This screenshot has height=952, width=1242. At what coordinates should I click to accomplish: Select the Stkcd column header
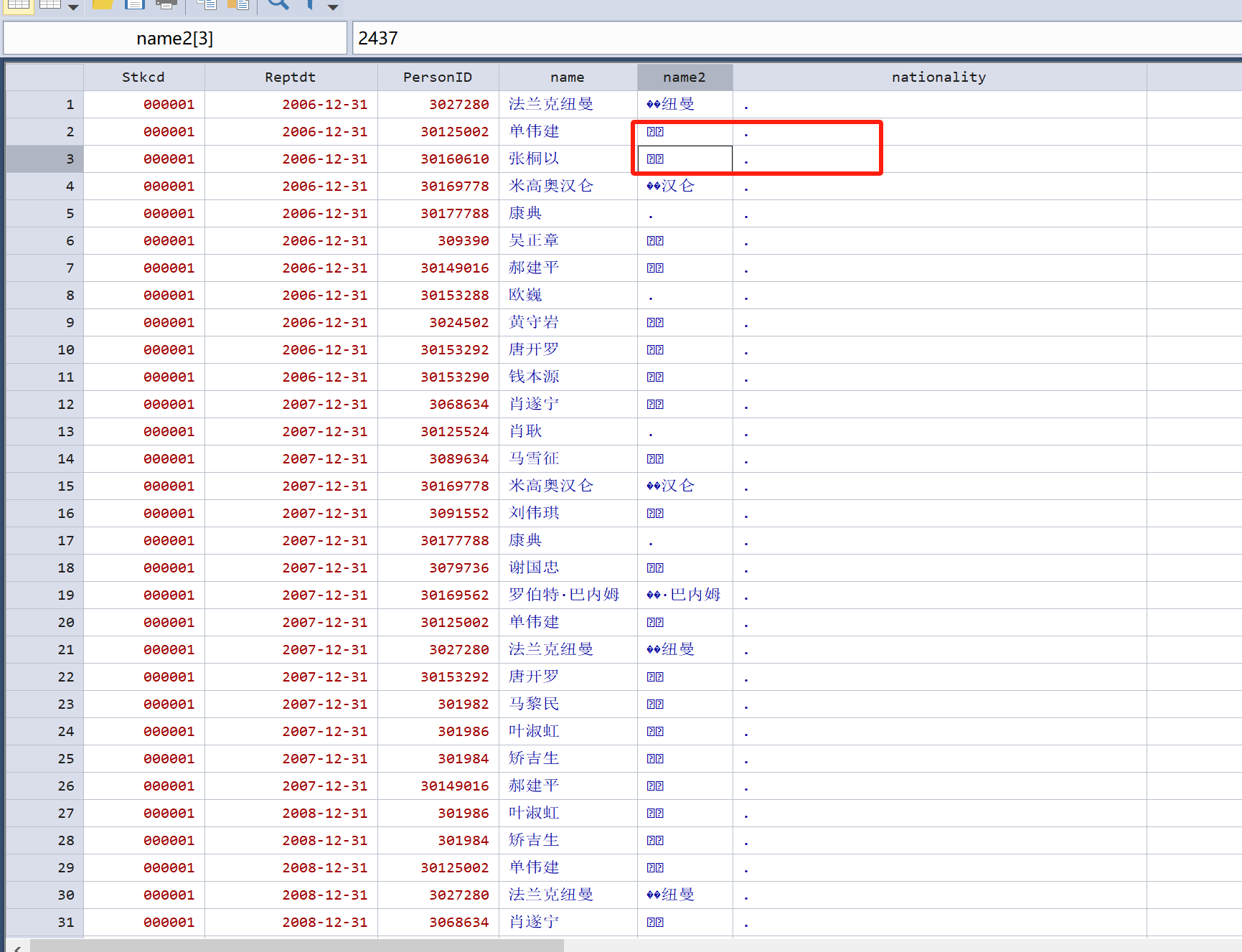point(144,77)
